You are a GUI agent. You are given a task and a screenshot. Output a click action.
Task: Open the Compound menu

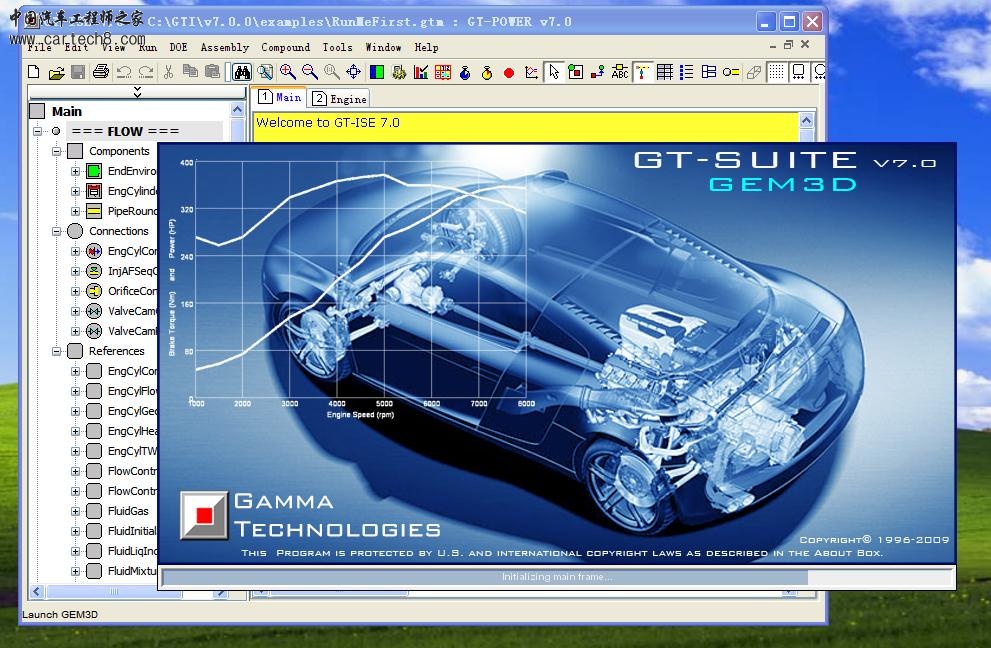[286, 47]
